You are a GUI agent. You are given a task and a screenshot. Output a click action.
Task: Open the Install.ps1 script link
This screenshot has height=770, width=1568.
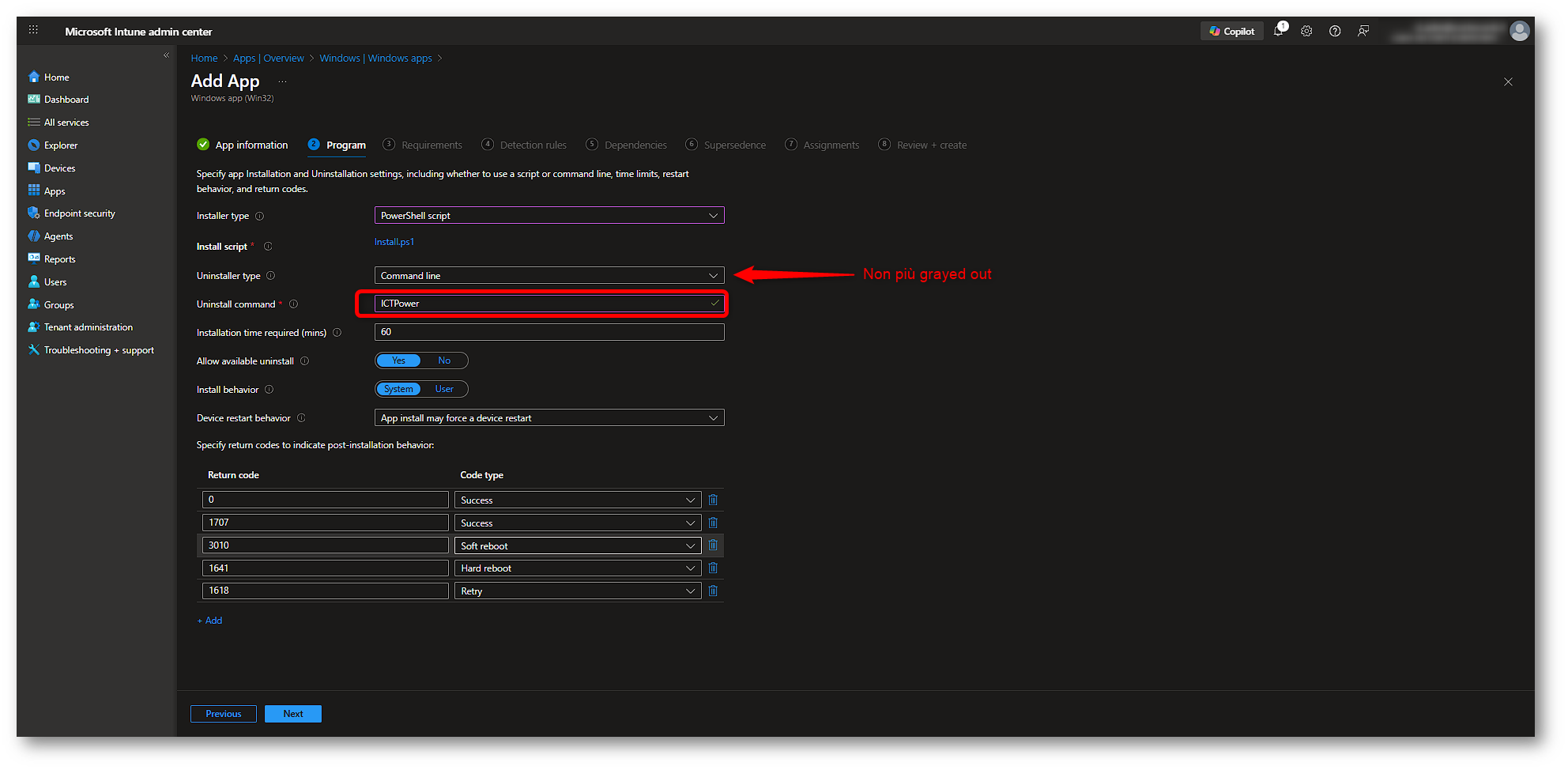pyautogui.click(x=394, y=242)
